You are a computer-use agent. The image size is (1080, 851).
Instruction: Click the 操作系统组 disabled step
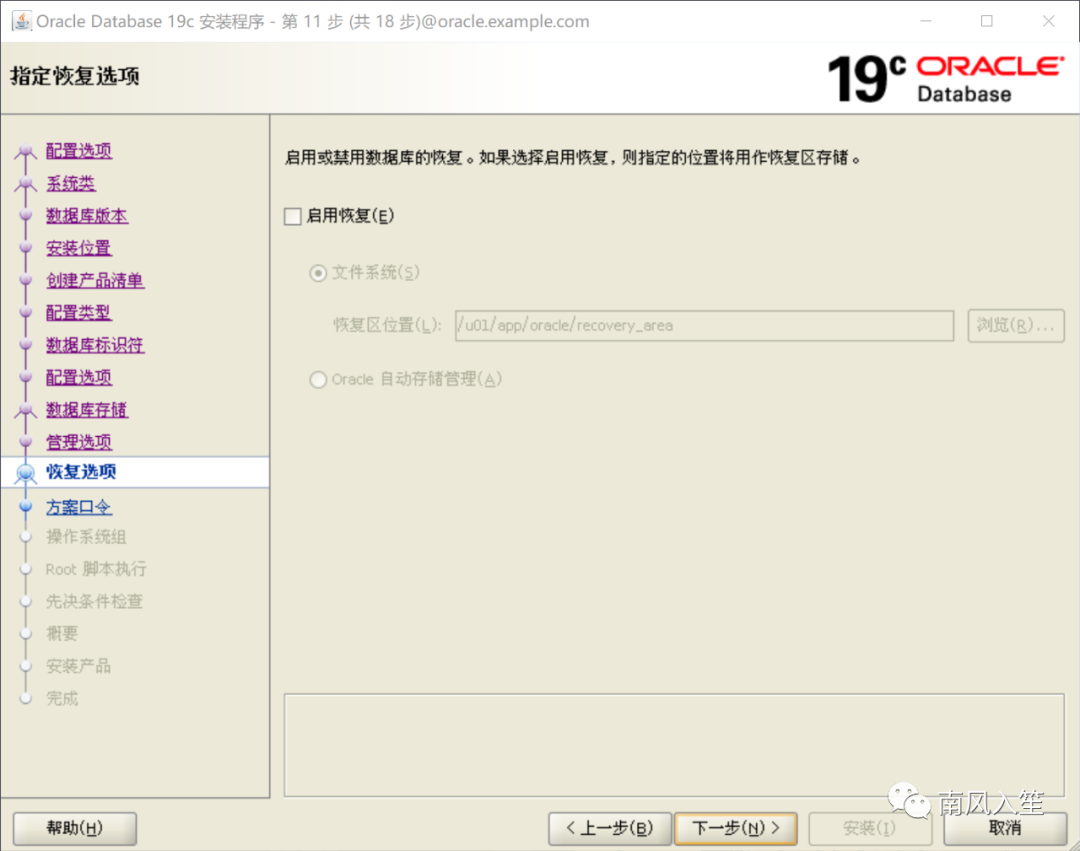(x=86, y=537)
